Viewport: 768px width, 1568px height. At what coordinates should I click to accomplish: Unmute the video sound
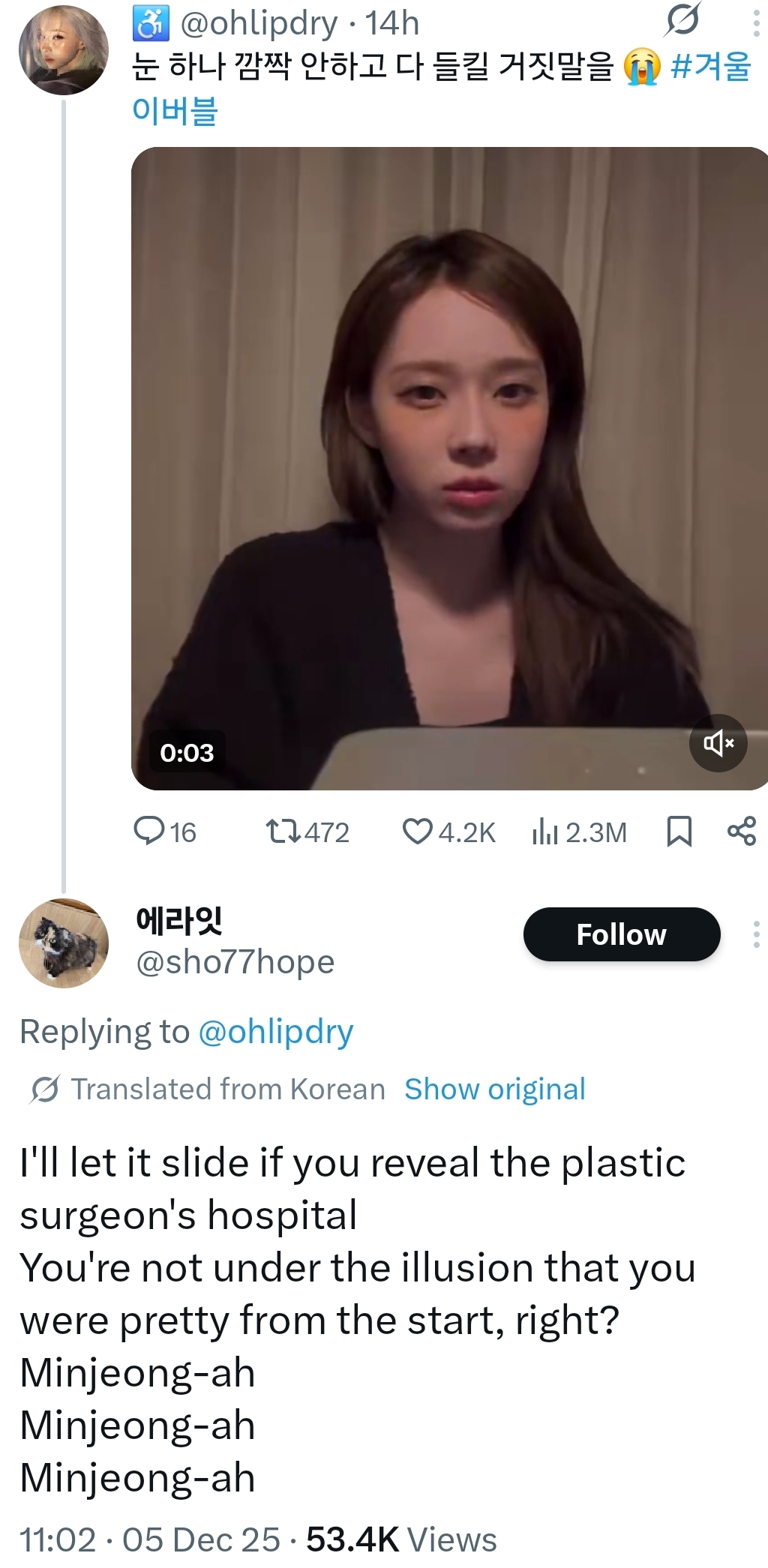coord(718,743)
